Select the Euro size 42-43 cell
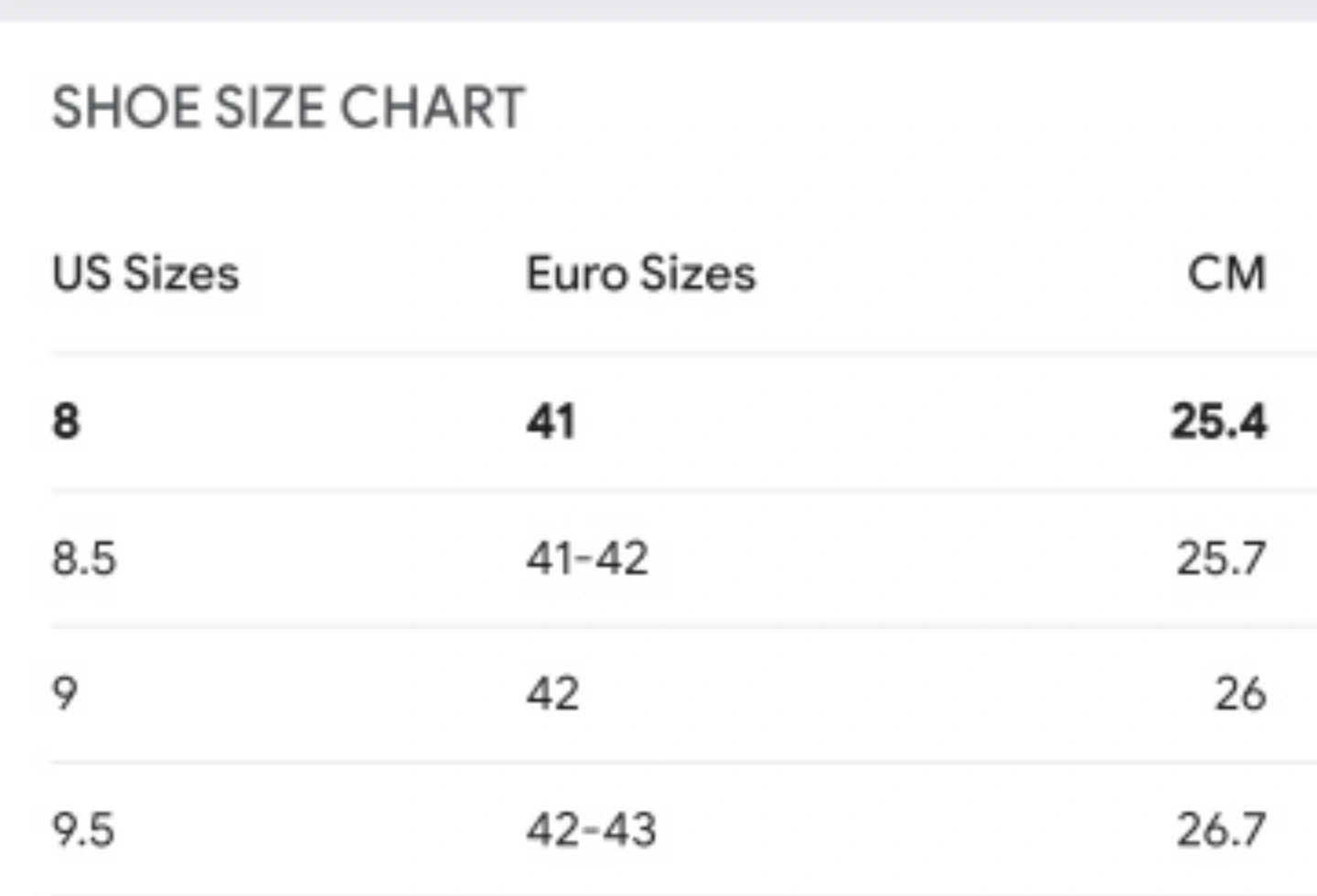 tap(591, 830)
